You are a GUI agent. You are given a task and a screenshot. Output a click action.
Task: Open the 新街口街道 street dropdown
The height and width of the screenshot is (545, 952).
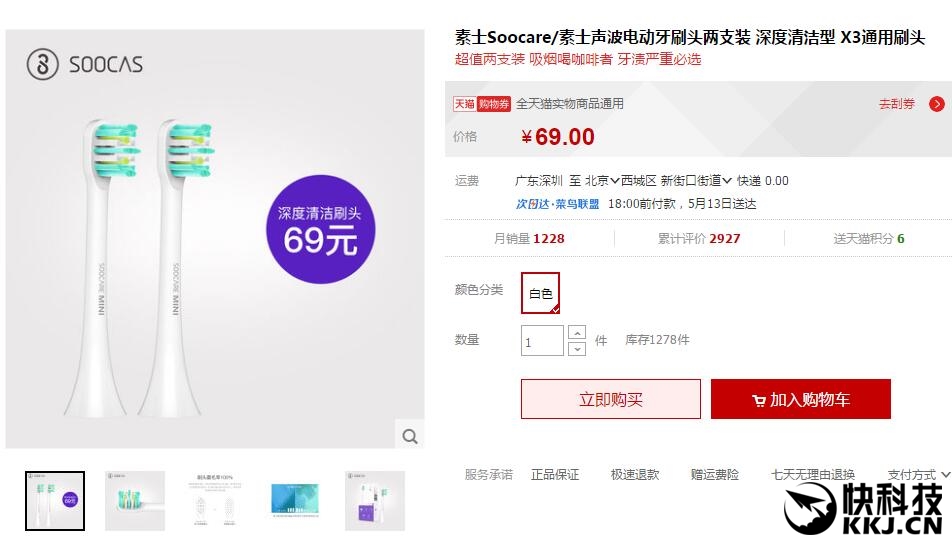click(x=696, y=181)
